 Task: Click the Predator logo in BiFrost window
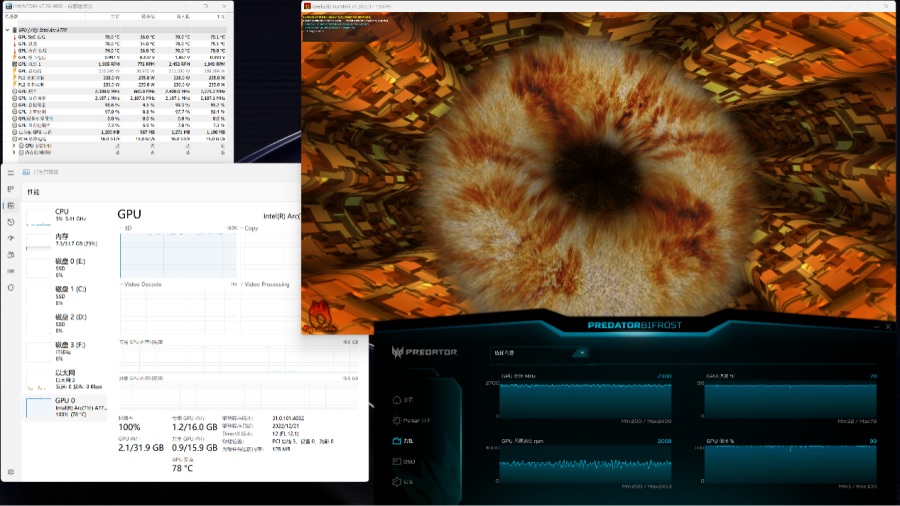[x=424, y=352]
